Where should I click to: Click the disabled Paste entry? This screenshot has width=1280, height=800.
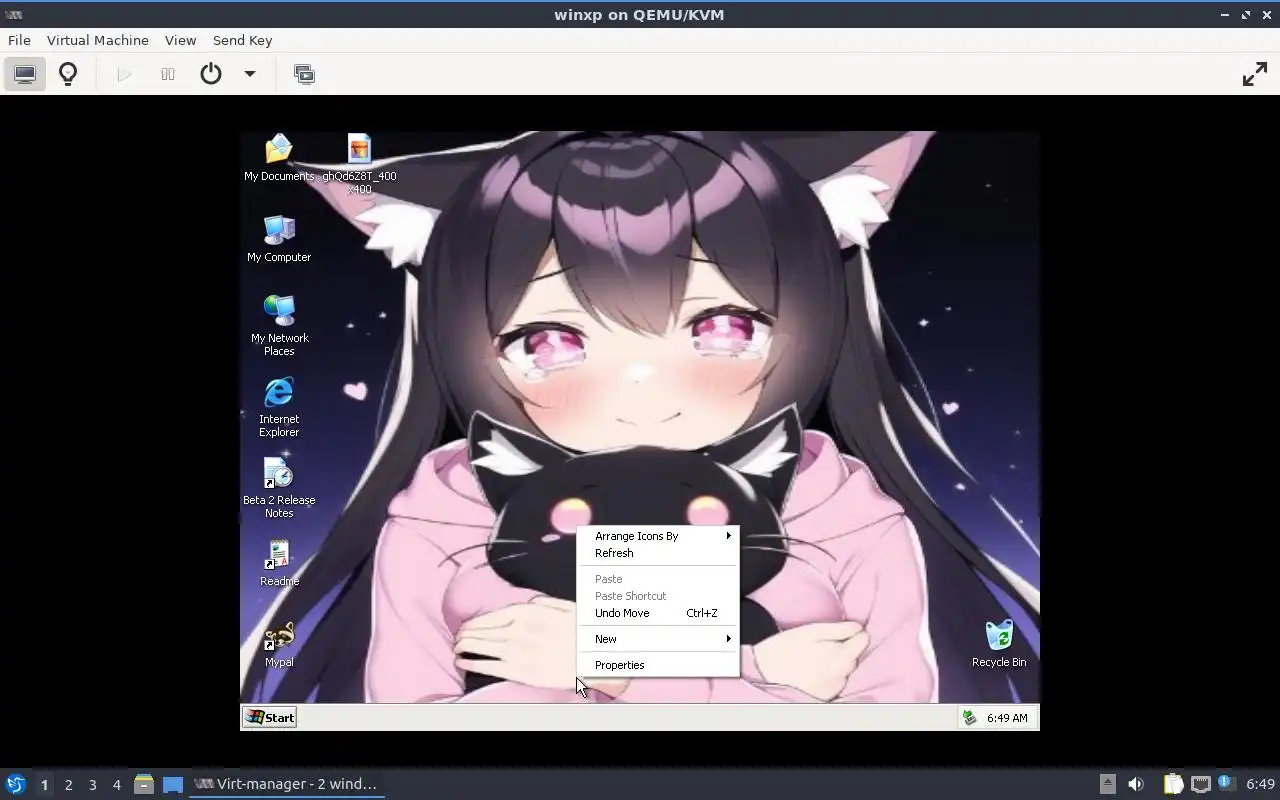click(658, 579)
